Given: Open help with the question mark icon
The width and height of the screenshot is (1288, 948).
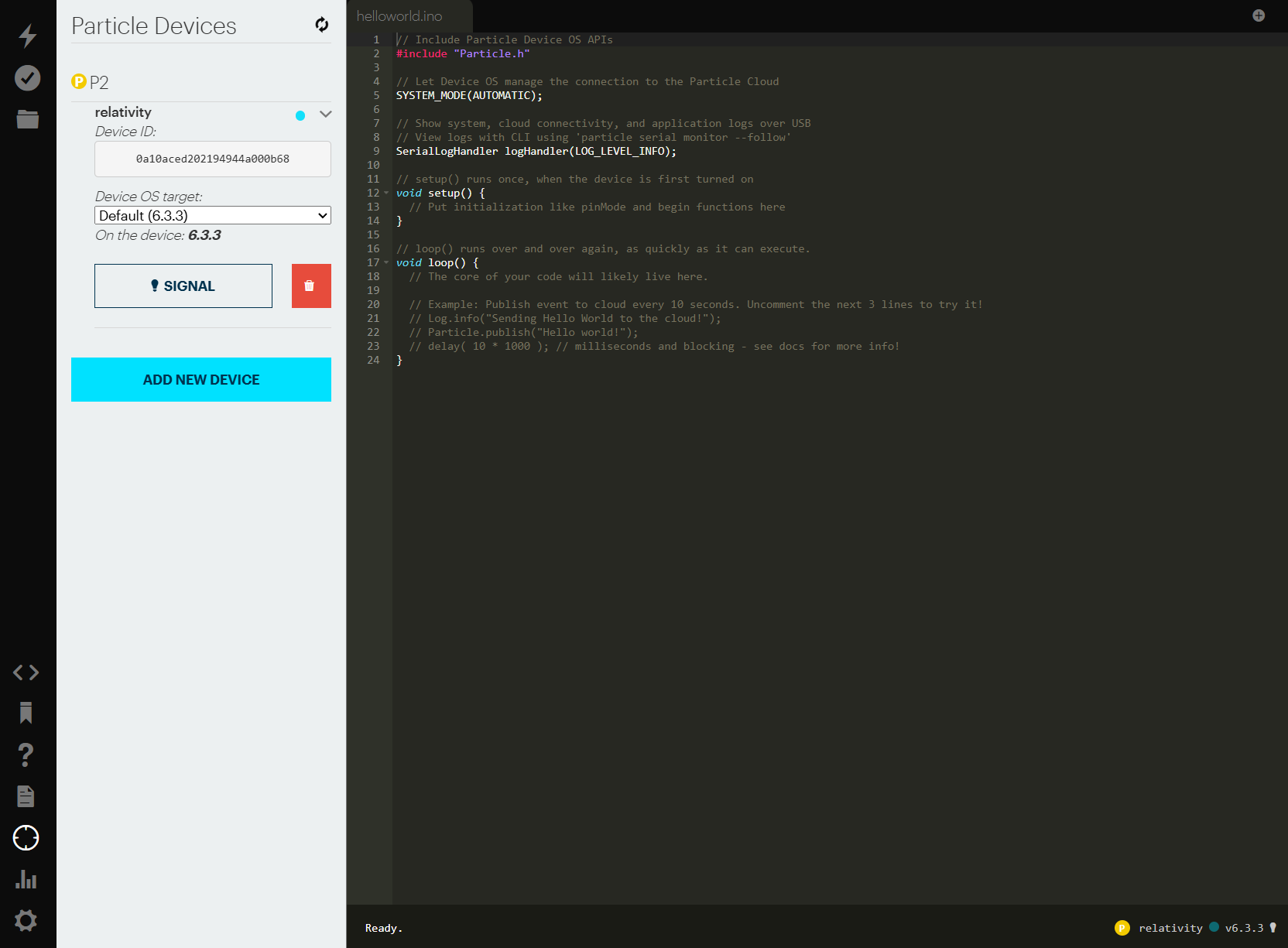Looking at the screenshot, I should point(26,755).
